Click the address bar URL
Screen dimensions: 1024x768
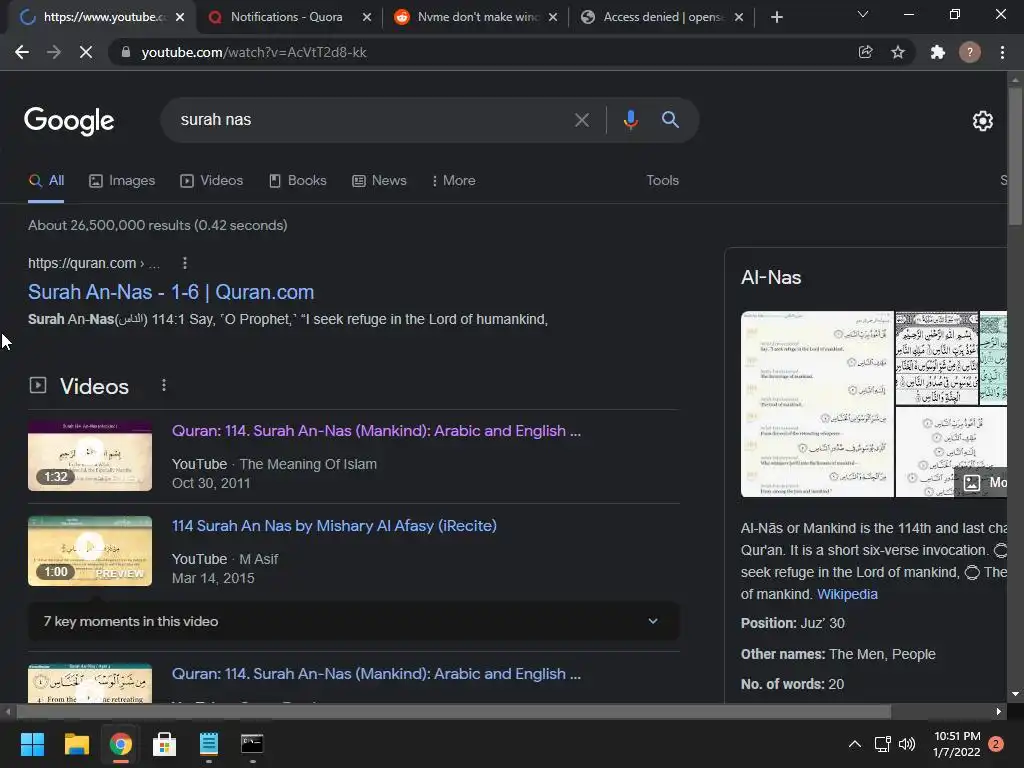(253, 52)
